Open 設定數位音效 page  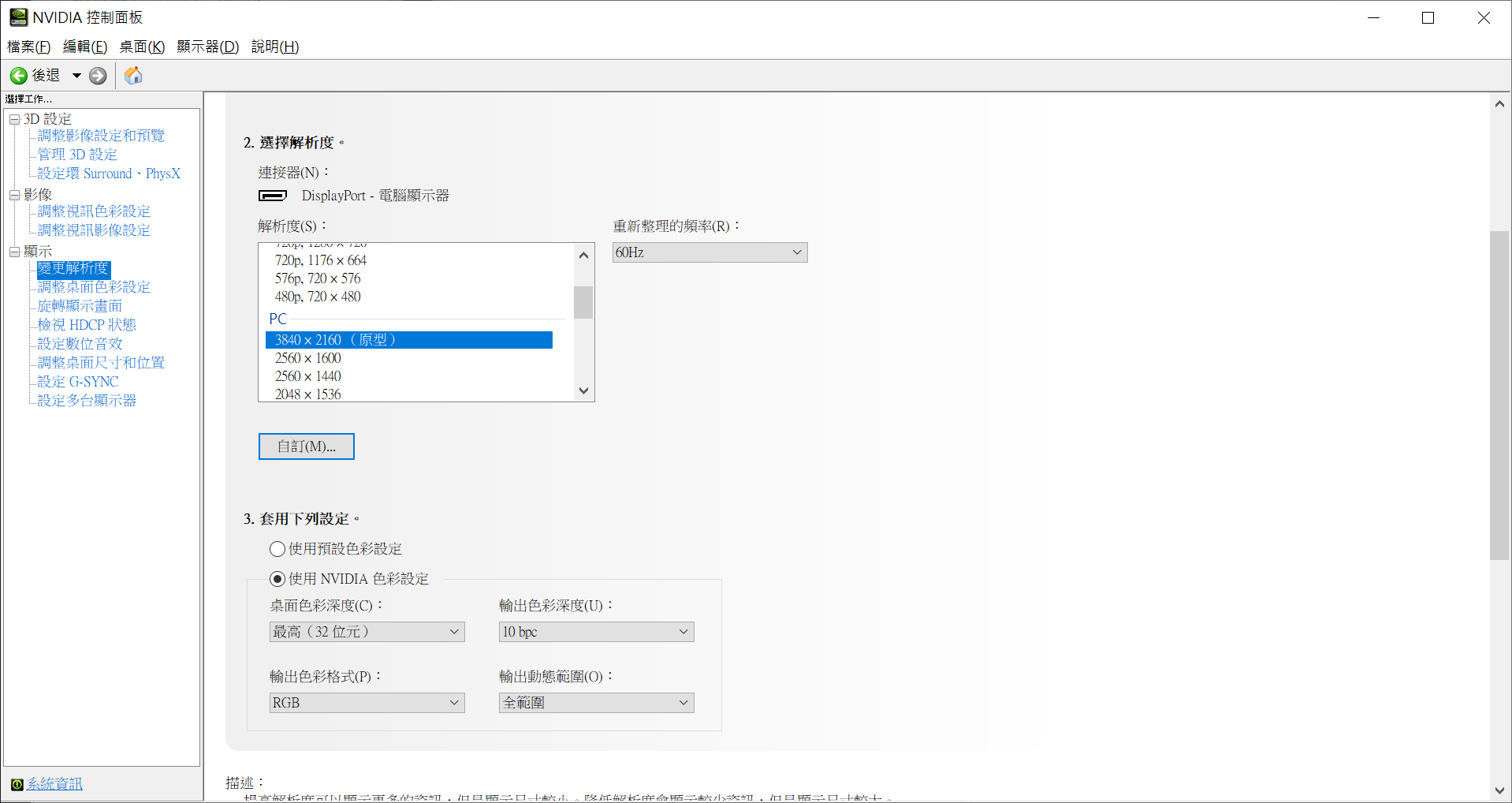point(80,344)
